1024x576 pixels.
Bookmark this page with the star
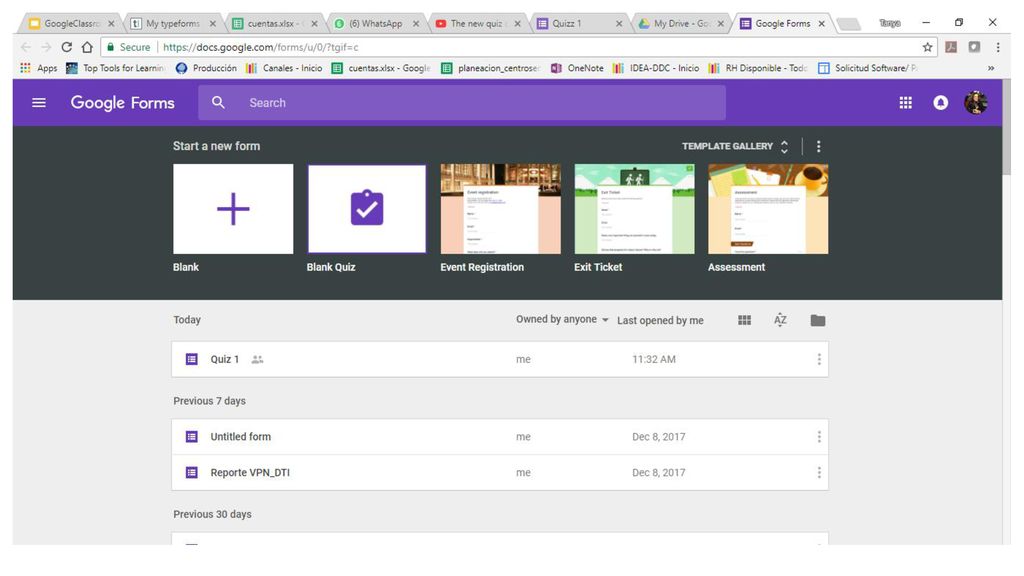[x=927, y=47]
